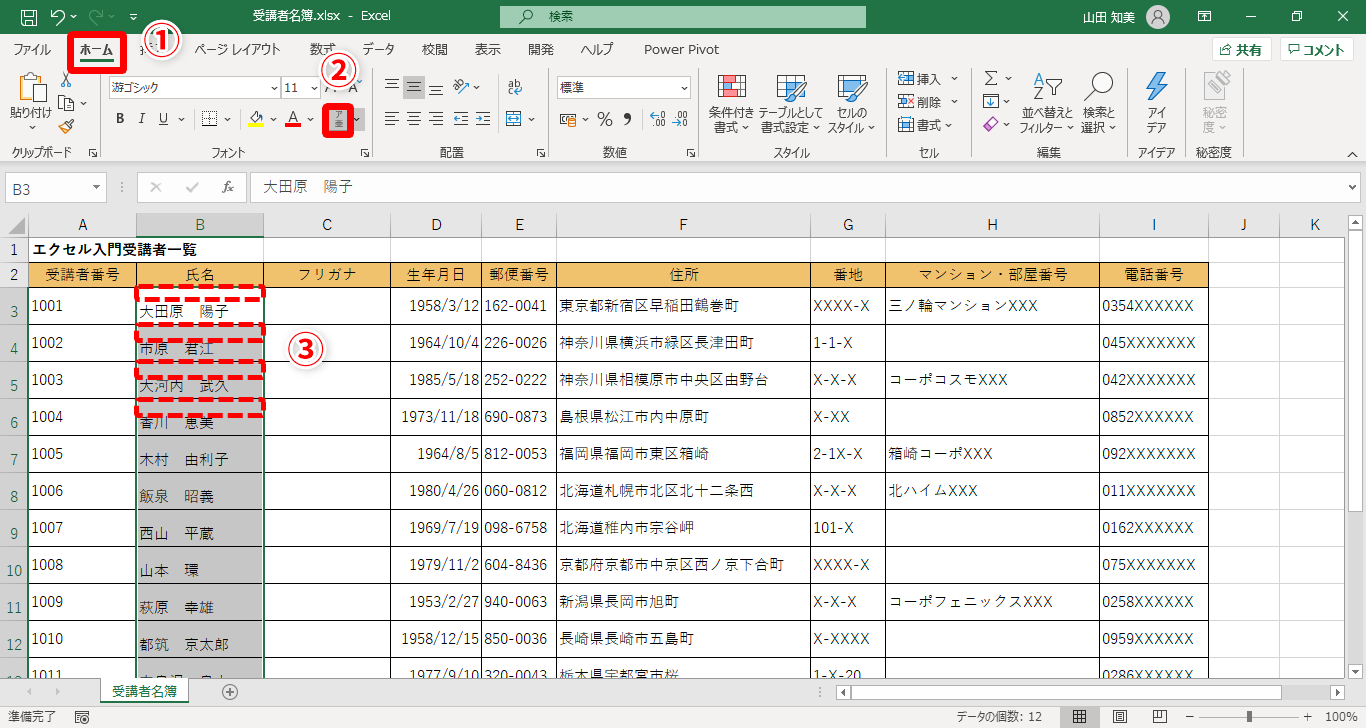The height and width of the screenshot is (728, 1366).
Task: Expand the formula bar
Action: [1353, 187]
